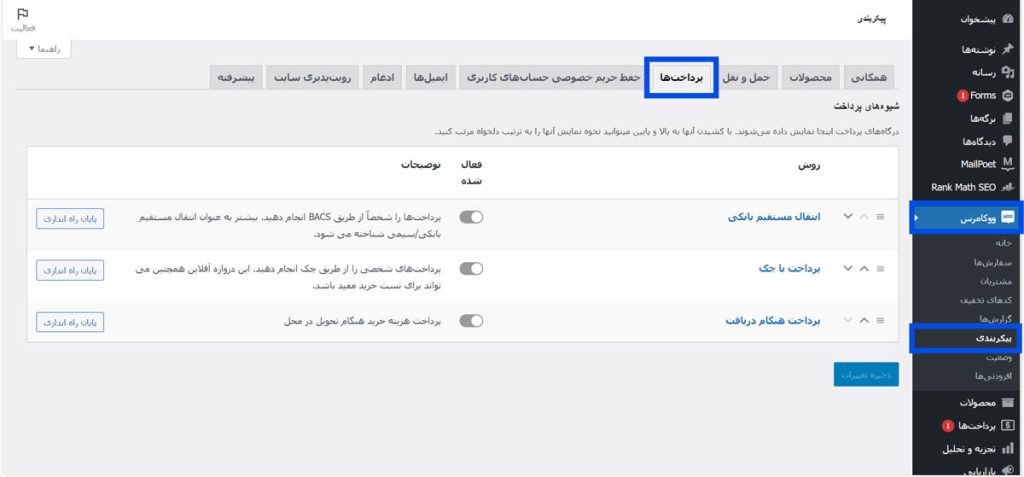Image resolution: width=1024 pixels, height=477 pixels.
Task: Click the sidebar Payments (پرداخت‌ها) dollar icon
Action: [x=1007, y=426]
